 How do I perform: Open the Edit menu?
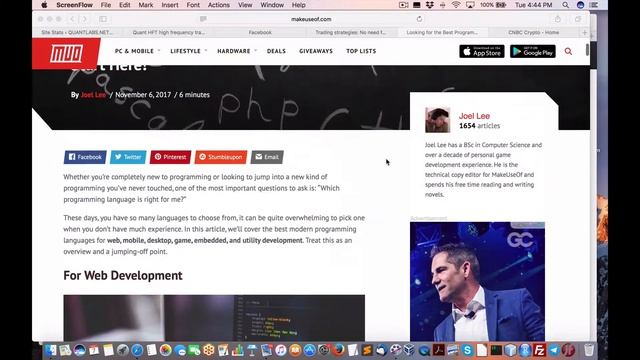coord(124,5)
